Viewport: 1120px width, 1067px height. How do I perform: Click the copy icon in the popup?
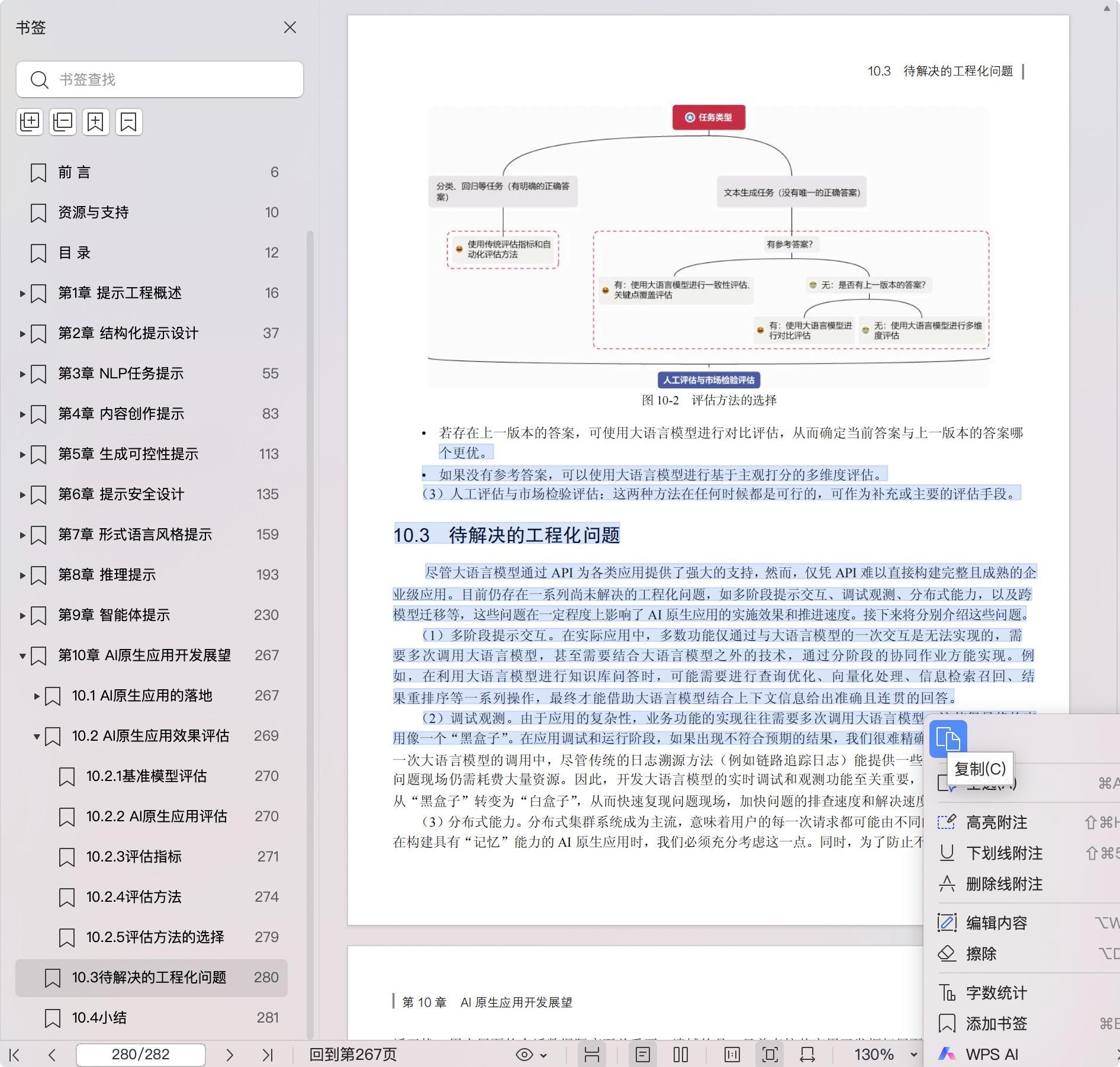tap(948, 739)
